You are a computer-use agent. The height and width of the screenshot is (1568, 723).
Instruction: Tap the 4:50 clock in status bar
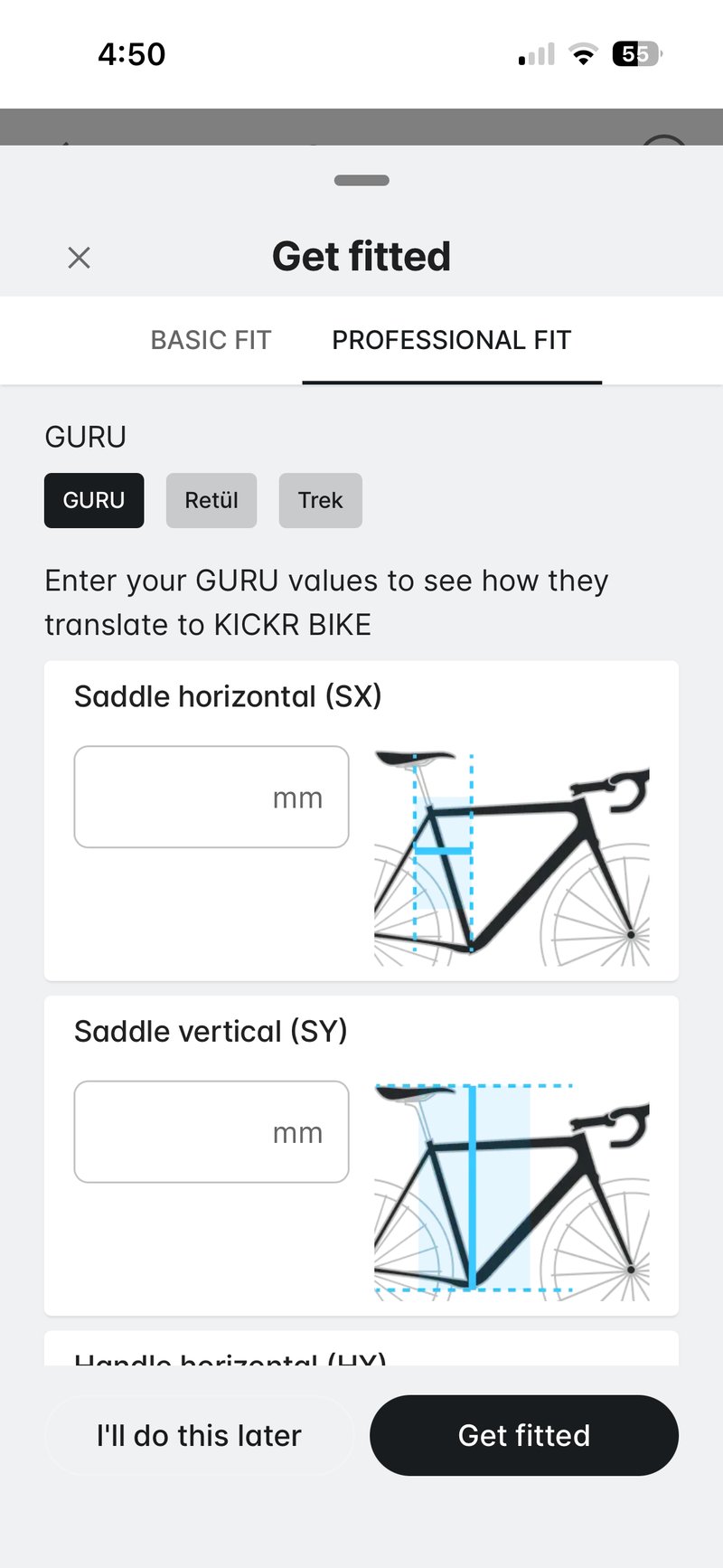coord(132,54)
